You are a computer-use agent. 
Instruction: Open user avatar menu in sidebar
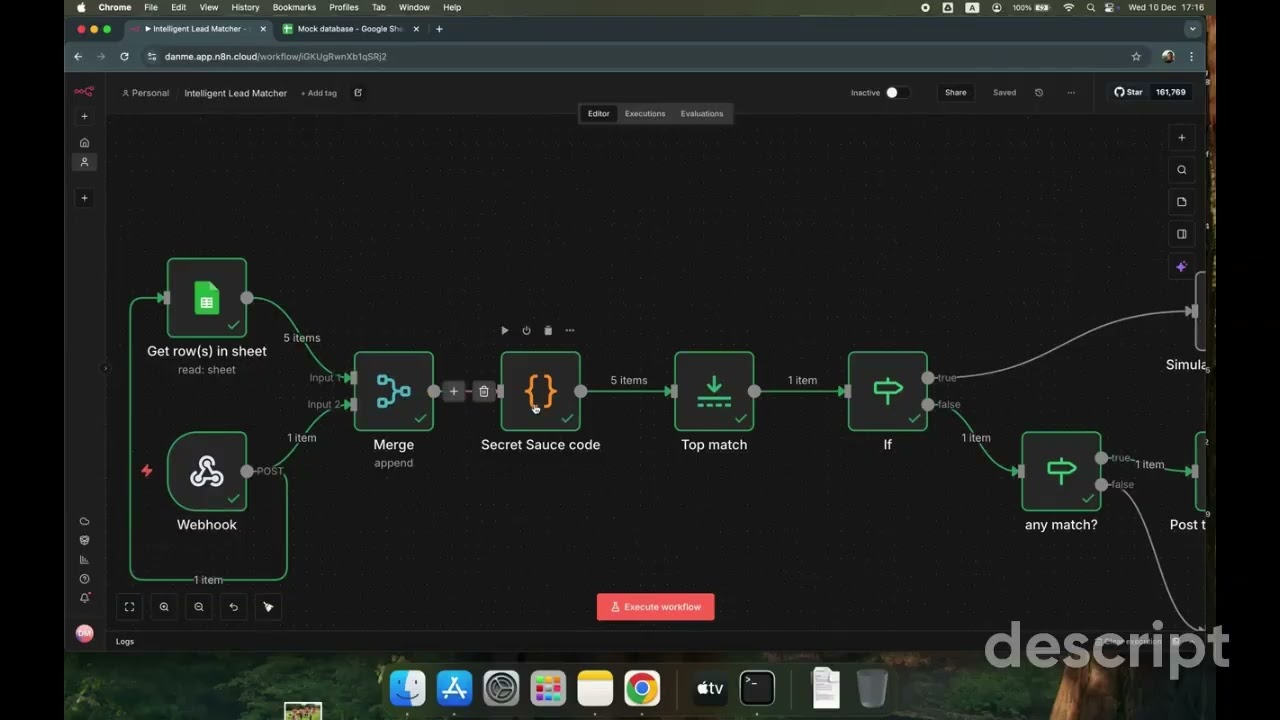tap(84, 634)
